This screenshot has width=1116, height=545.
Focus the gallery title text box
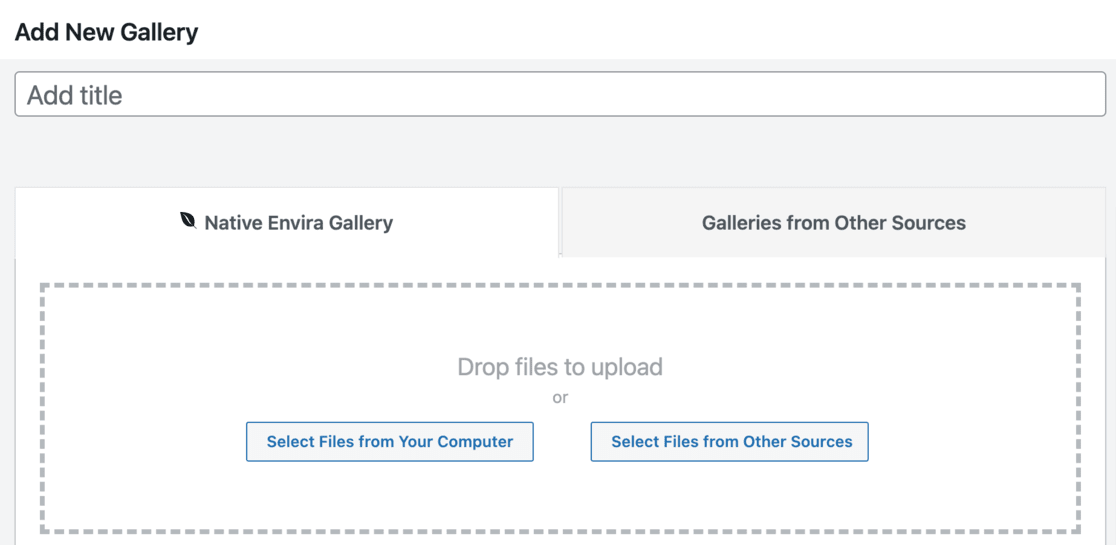point(600,95)
